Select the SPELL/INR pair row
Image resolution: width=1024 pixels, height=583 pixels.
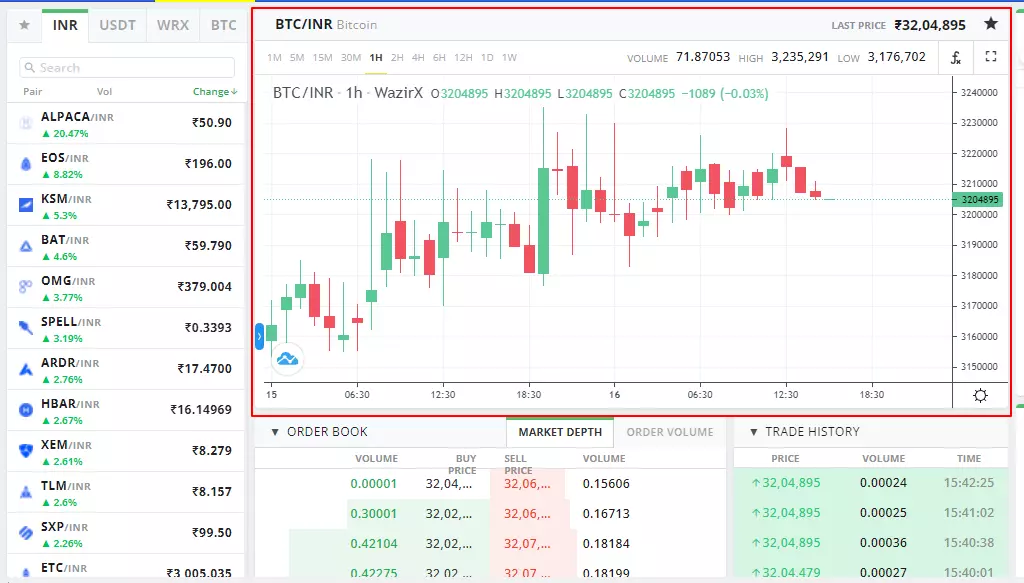pyautogui.click(x=126, y=328)
